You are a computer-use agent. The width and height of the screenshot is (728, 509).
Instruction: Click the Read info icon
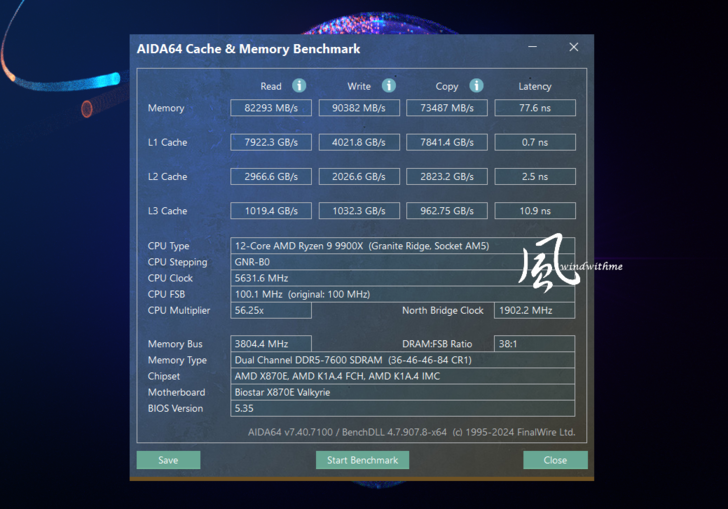(299, 85)
